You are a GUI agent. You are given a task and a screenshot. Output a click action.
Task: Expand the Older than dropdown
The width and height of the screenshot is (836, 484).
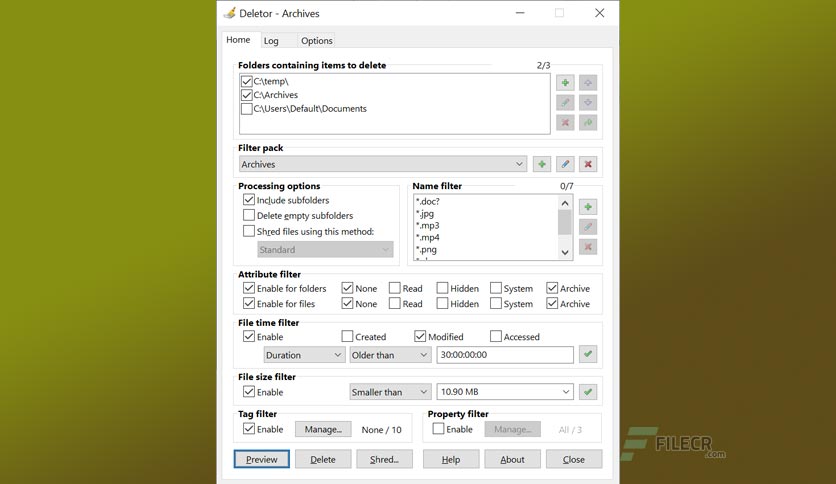click(390, 355)
